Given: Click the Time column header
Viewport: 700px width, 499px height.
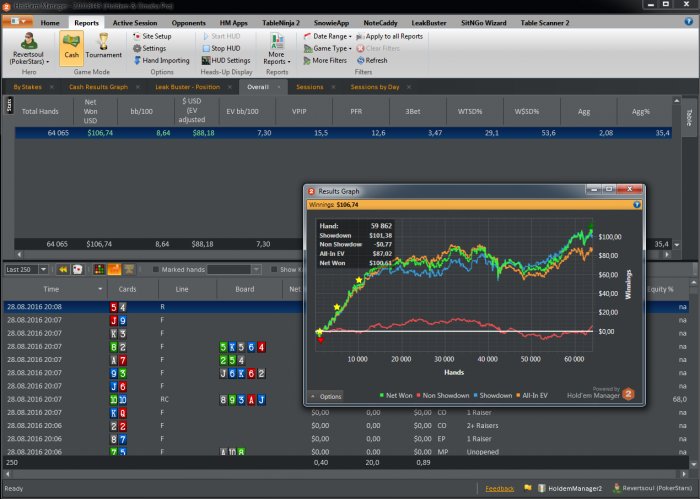Looking at the screenshot, I should pyautogui.click(x=50, y=289).
